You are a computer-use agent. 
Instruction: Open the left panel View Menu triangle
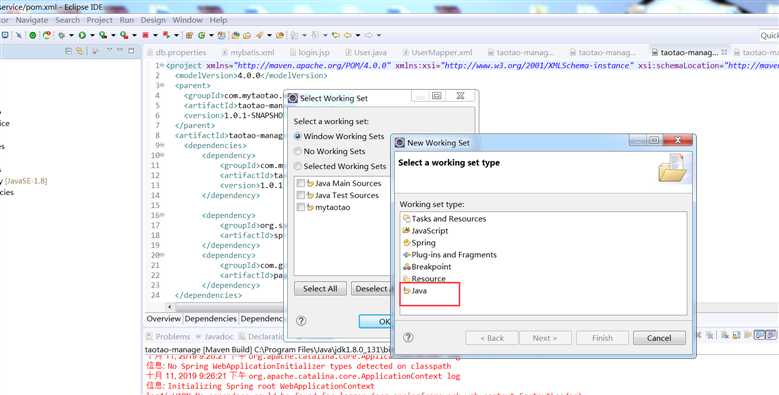tap(109, 51)
